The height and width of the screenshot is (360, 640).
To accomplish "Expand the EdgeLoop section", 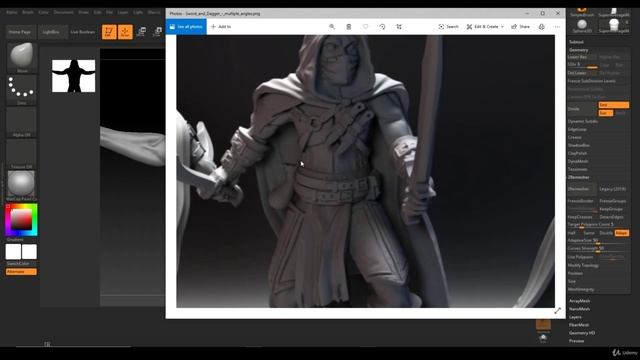I will point(577,129).
